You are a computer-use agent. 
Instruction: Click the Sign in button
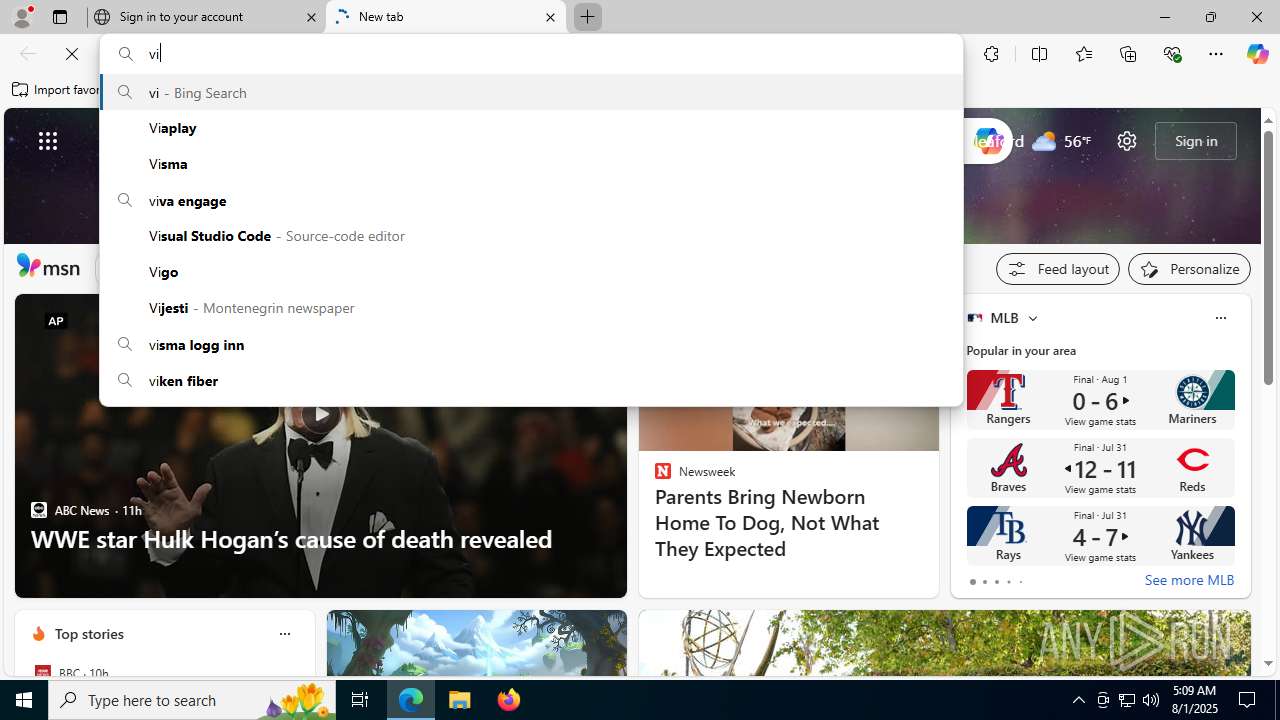pos(1196,141)
